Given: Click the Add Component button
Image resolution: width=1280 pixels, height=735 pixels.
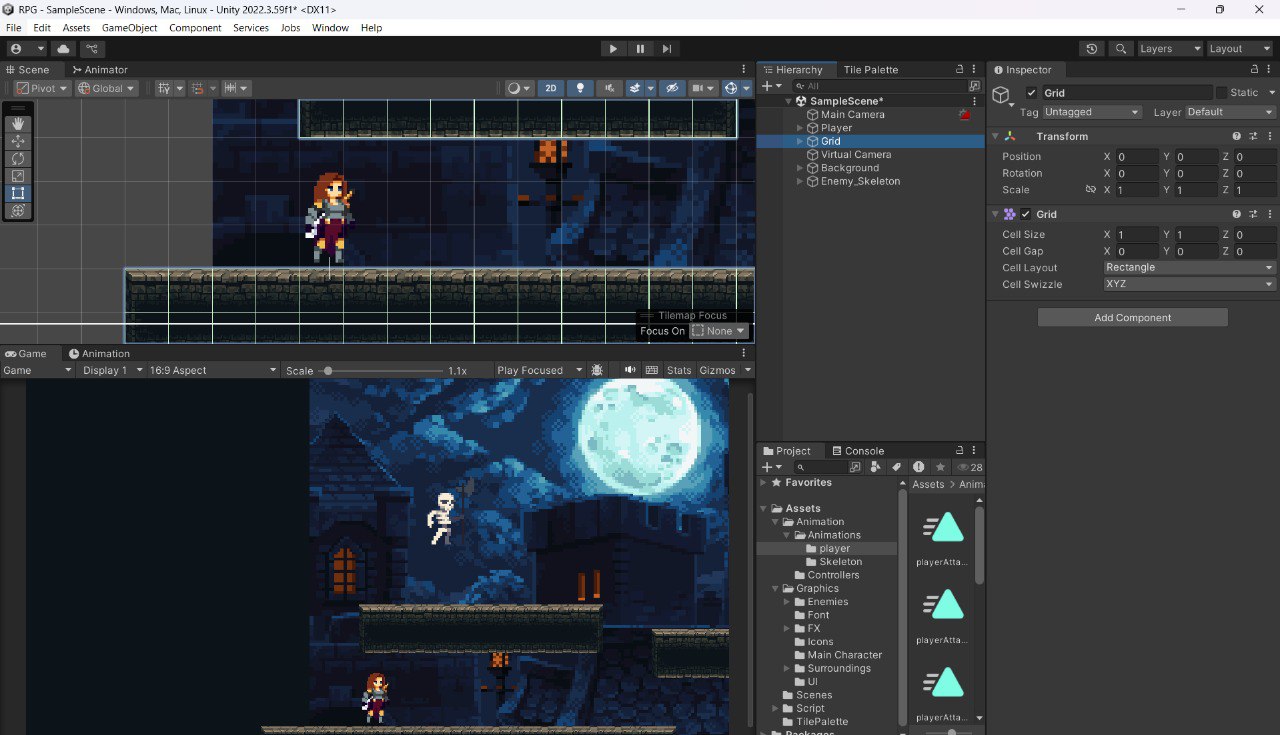Looking at the screenshot, I should coord(1131,317).
